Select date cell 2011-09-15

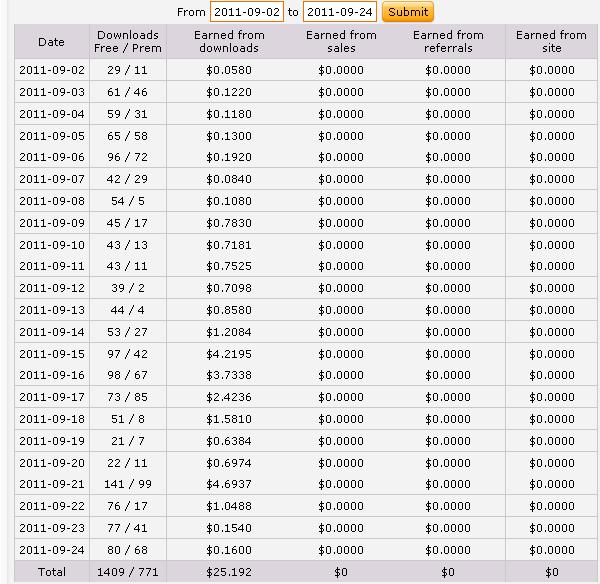click(x=52, y=354)
